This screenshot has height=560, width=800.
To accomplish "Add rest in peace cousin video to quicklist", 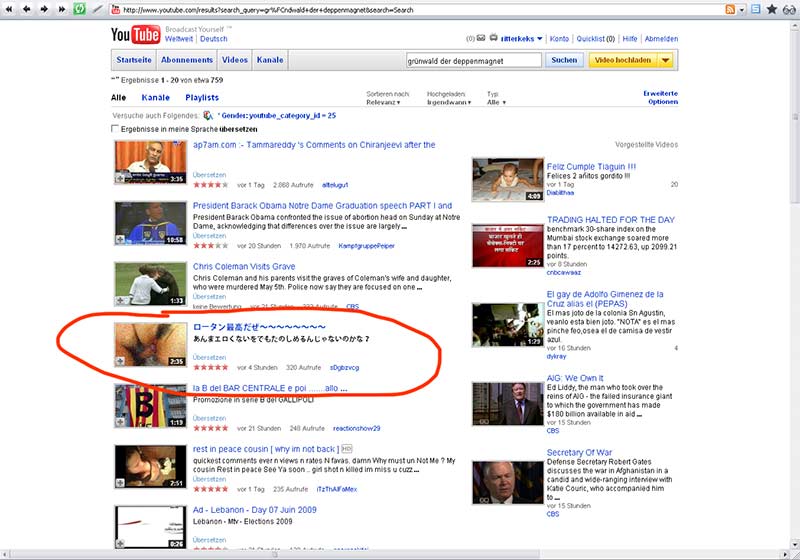I will [119, 482].
